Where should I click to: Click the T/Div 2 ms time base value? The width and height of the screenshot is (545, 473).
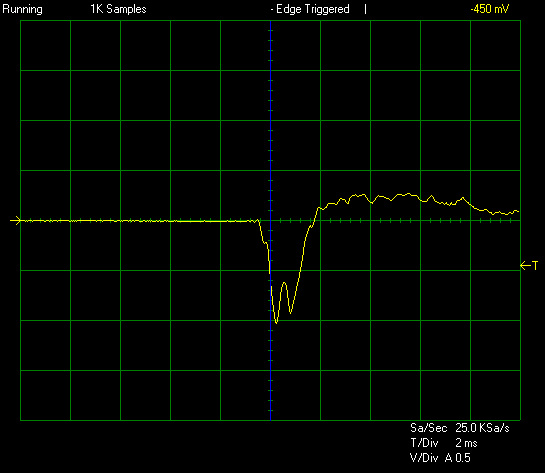pos(466,443)
